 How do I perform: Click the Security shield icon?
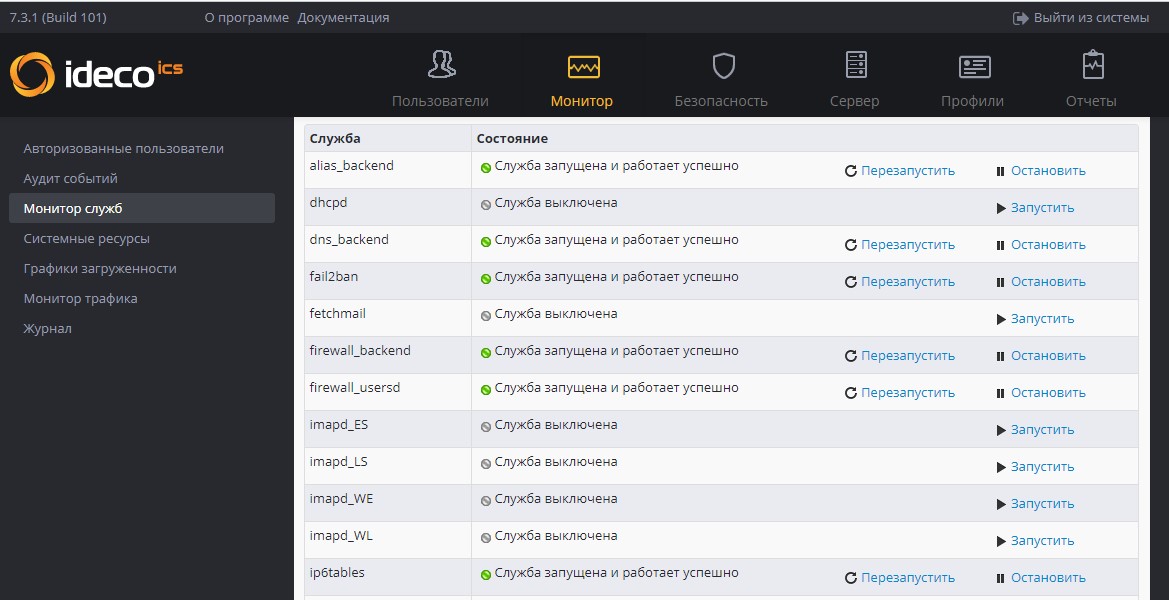(x=723, y=66)
